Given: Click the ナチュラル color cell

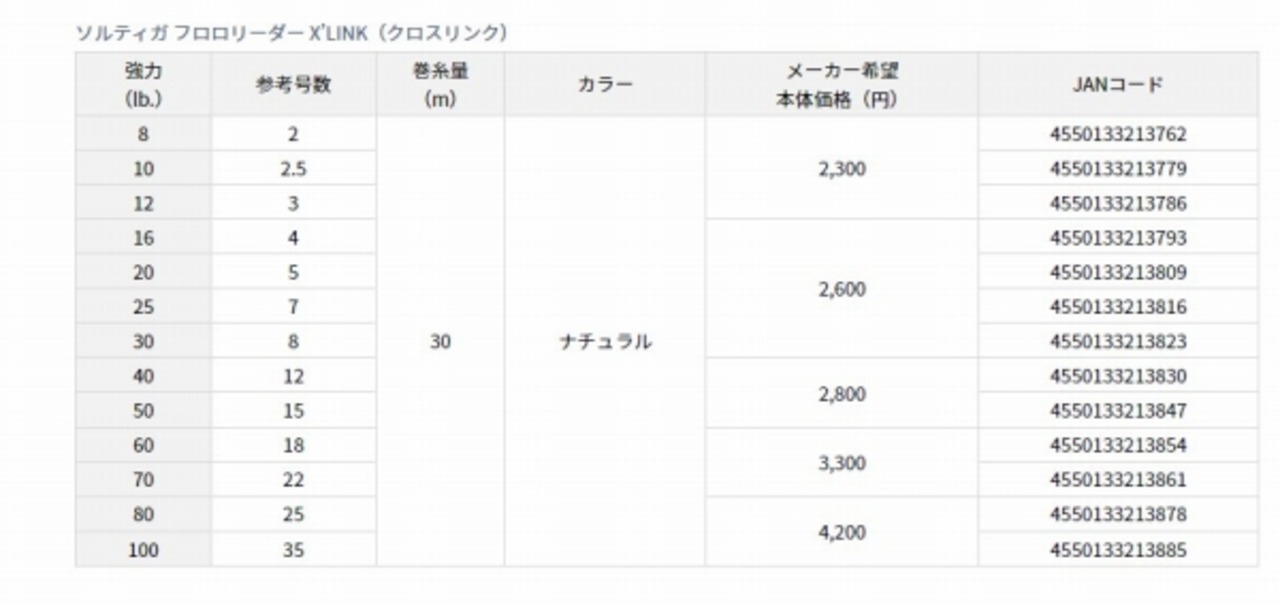Looking at the screenshot, I should tap(605, 342).
